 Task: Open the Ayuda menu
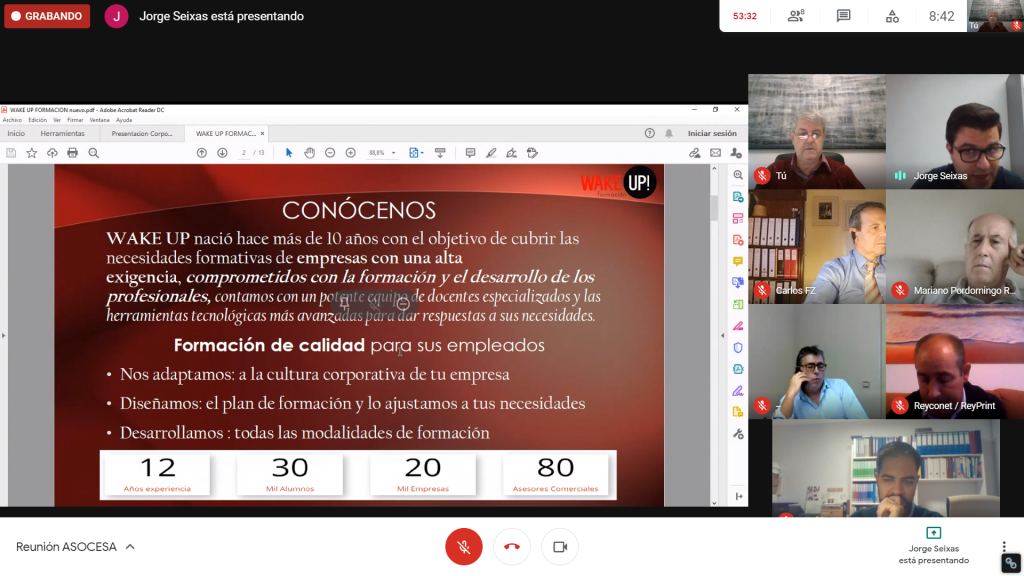[124, 120]
